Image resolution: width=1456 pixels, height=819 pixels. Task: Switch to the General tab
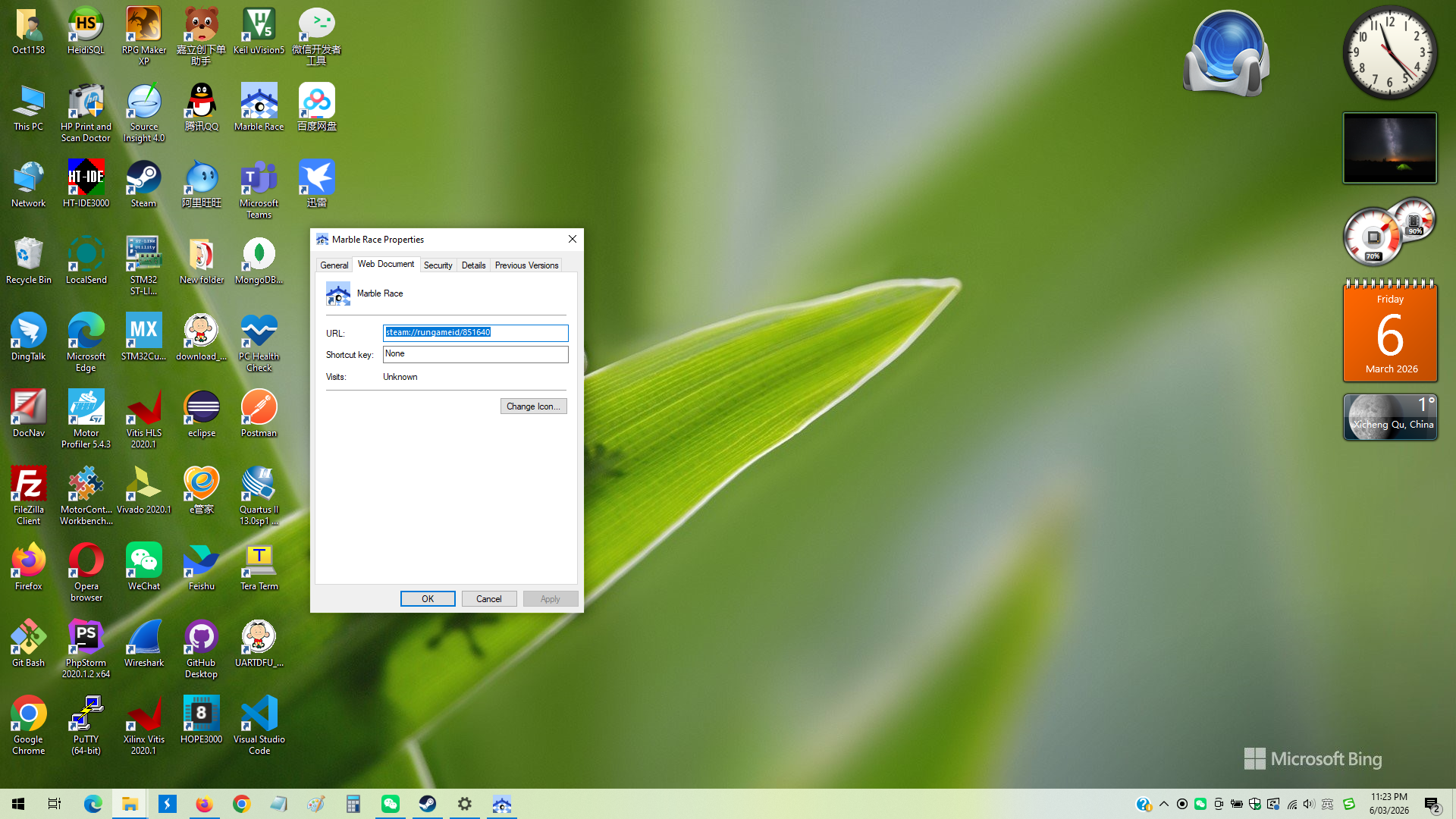coord(334,265)
